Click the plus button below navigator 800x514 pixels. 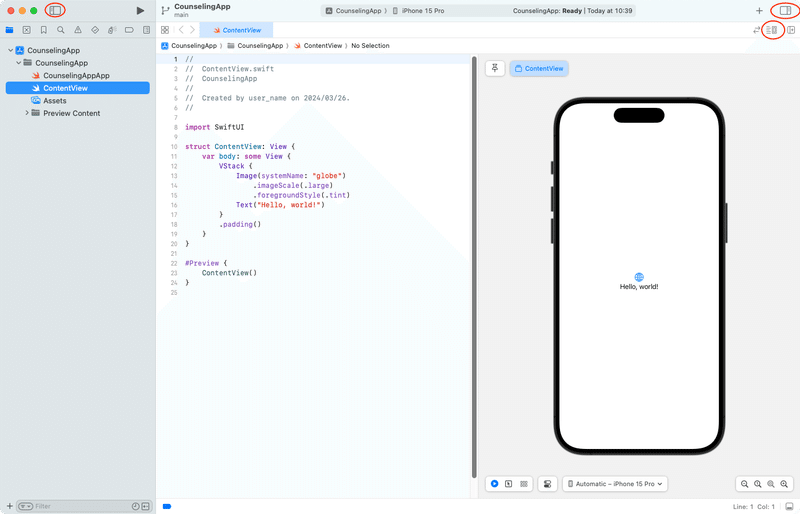click(9, 506)
